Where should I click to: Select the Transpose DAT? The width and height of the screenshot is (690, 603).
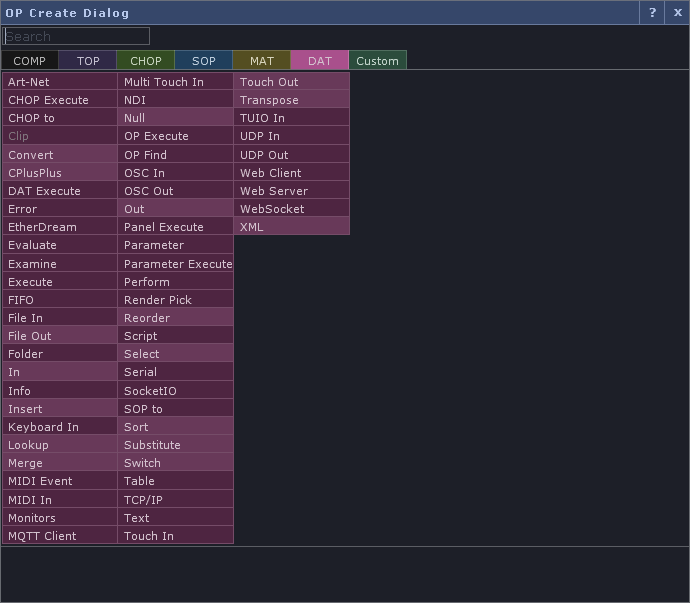pyautogui.click(x=292, y=100)
